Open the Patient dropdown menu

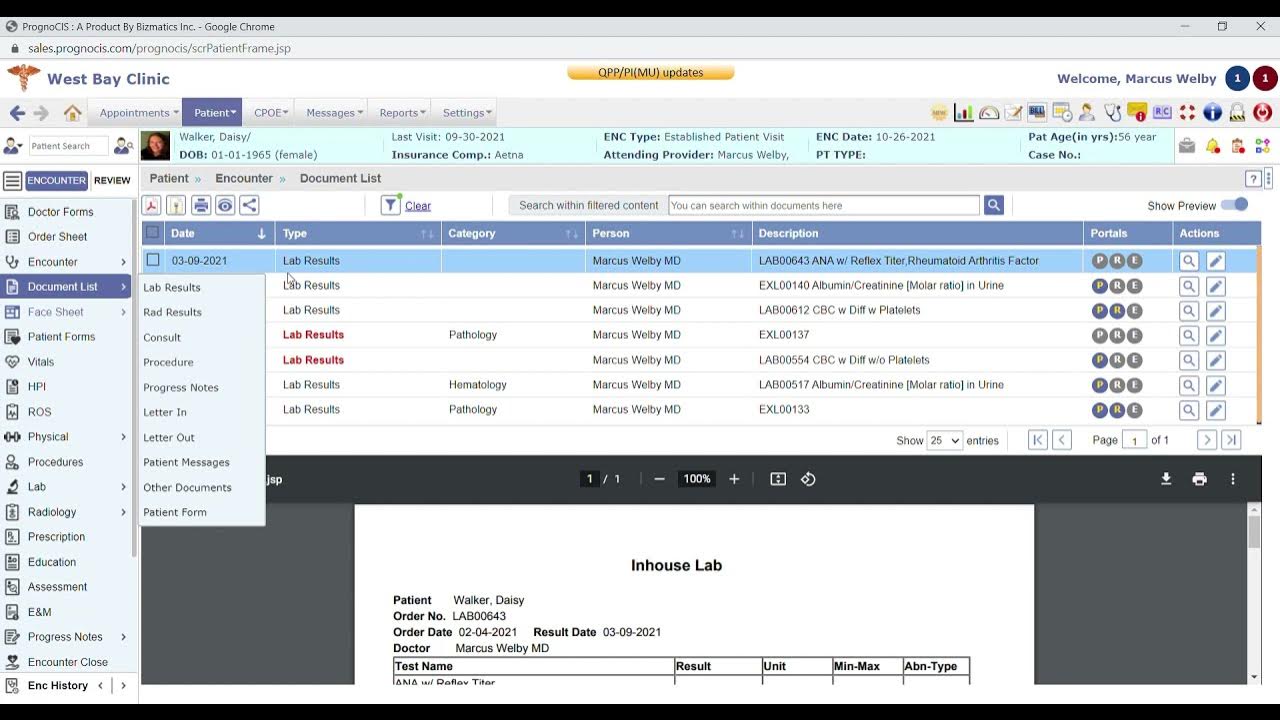(215, 113)
